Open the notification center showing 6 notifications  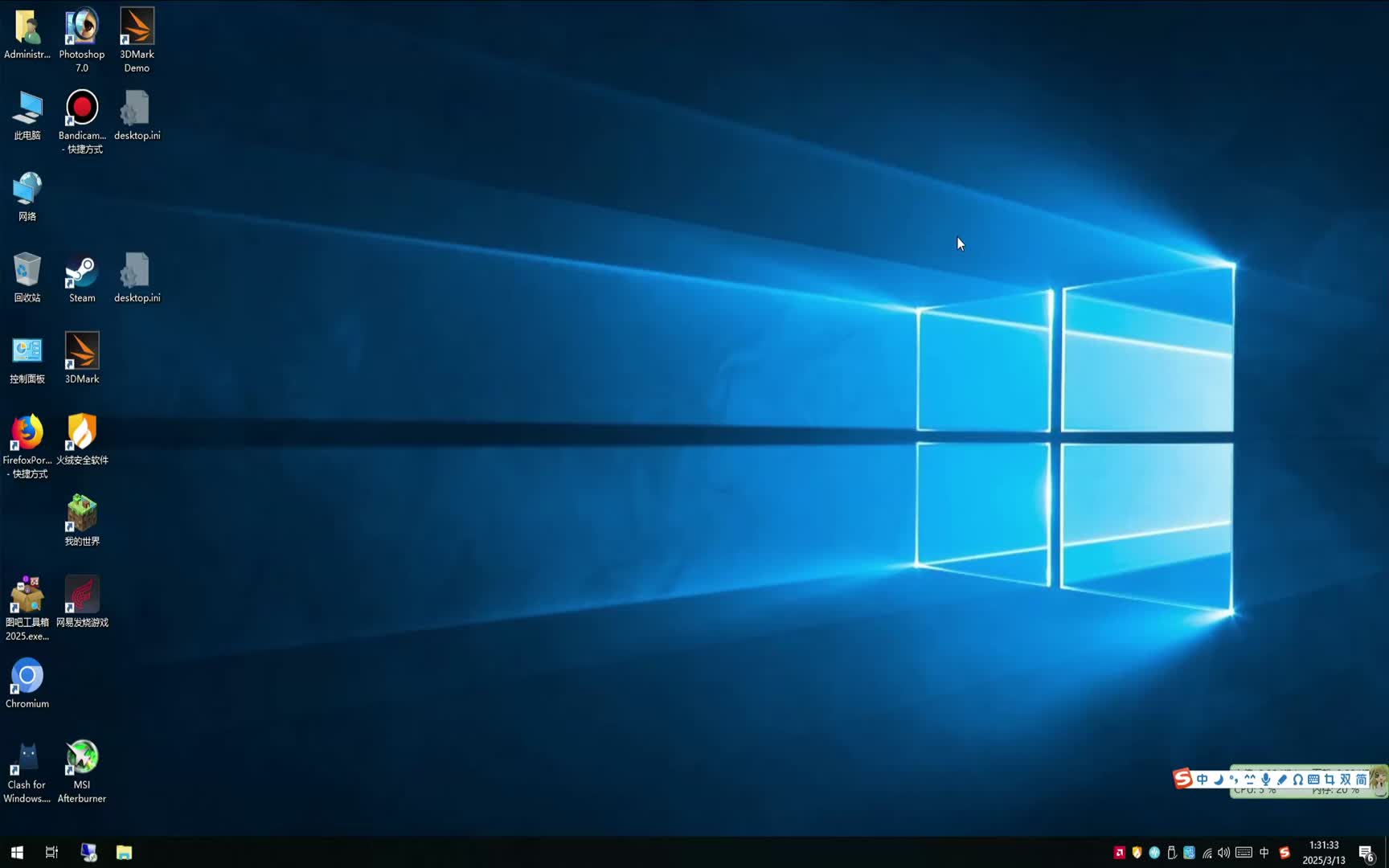1366,853
